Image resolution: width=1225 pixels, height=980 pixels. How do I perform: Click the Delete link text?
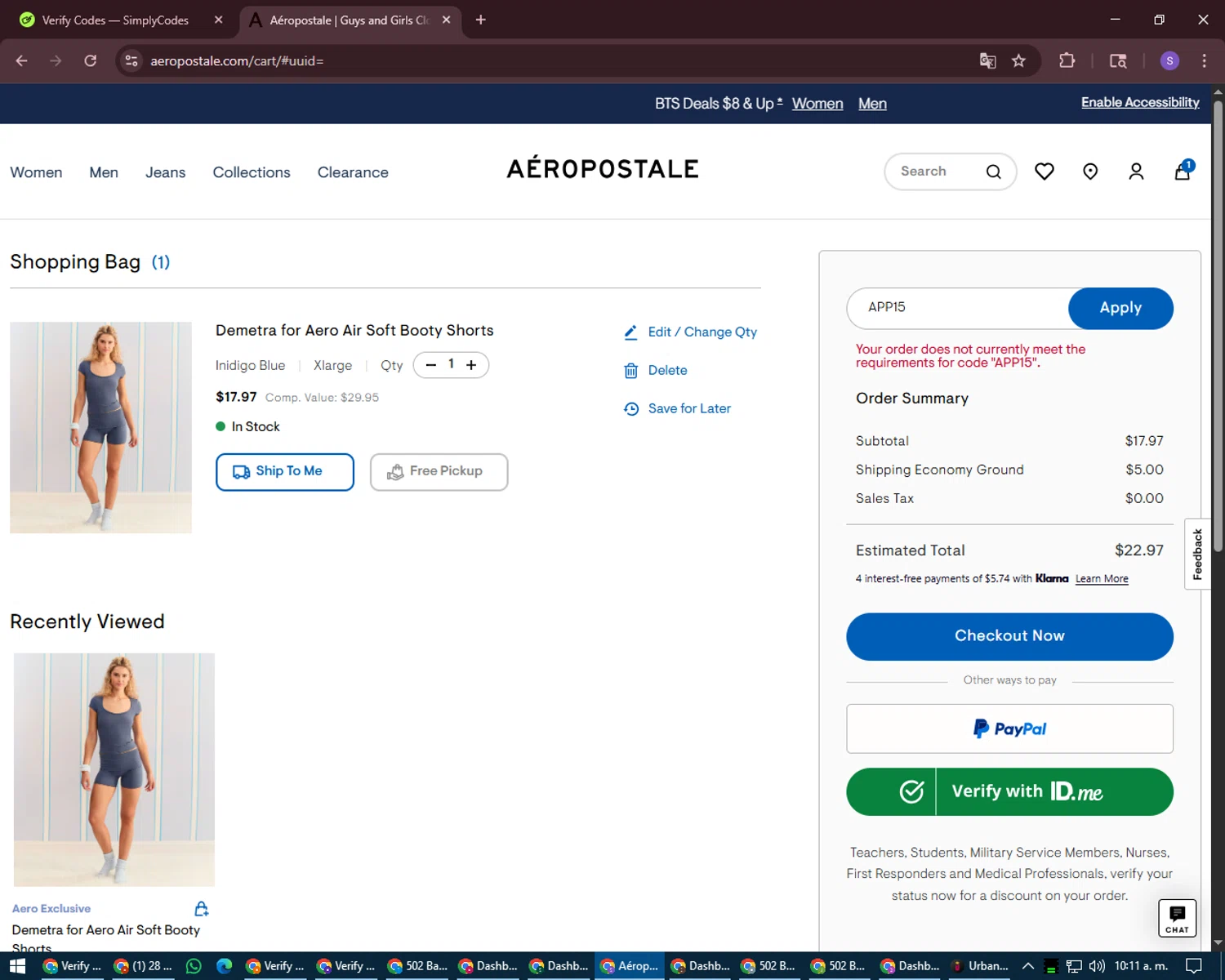[x=667, y=371]
